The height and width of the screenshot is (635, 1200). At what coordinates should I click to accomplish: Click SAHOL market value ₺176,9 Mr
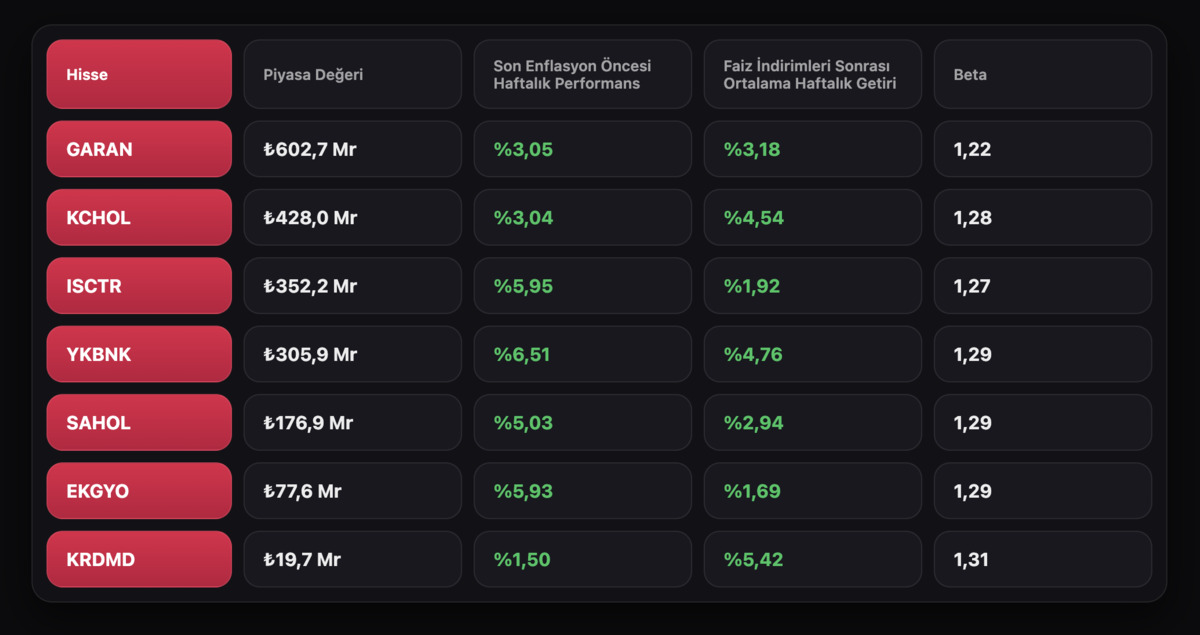353,423
